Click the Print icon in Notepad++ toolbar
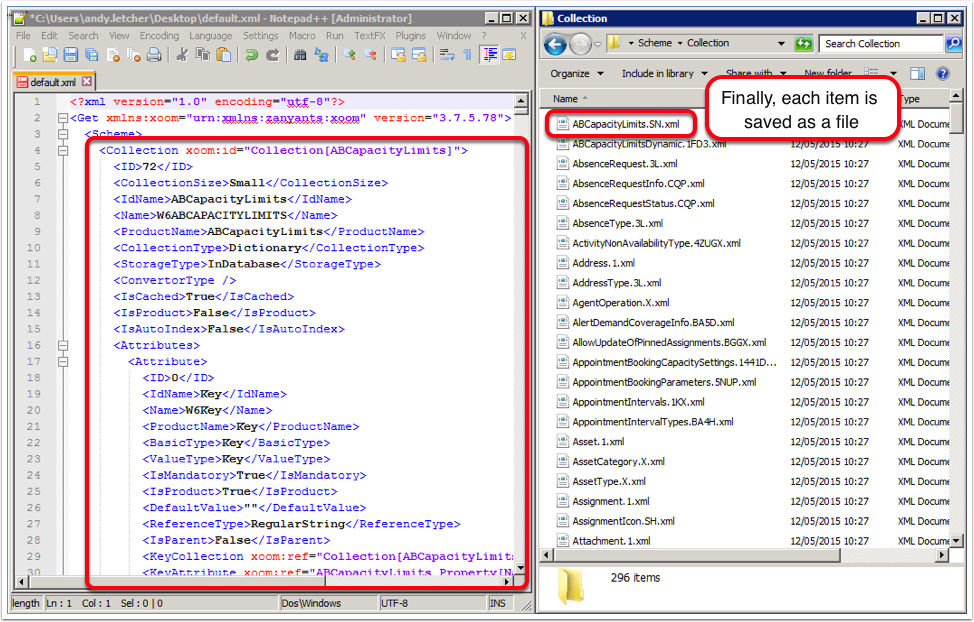 pyautogui.click(x=154, y=56)
